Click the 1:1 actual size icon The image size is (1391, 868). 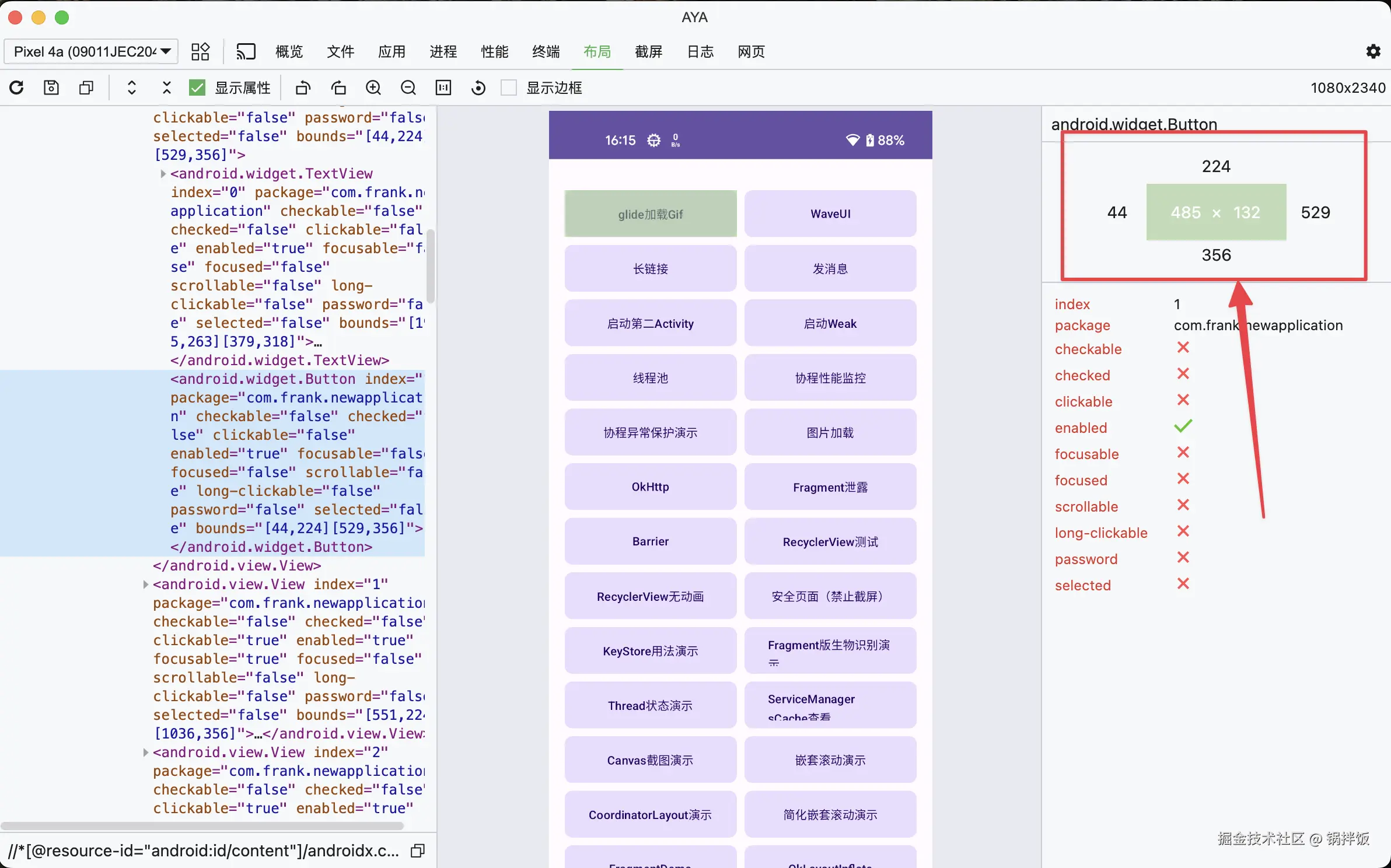coord(443,87)
